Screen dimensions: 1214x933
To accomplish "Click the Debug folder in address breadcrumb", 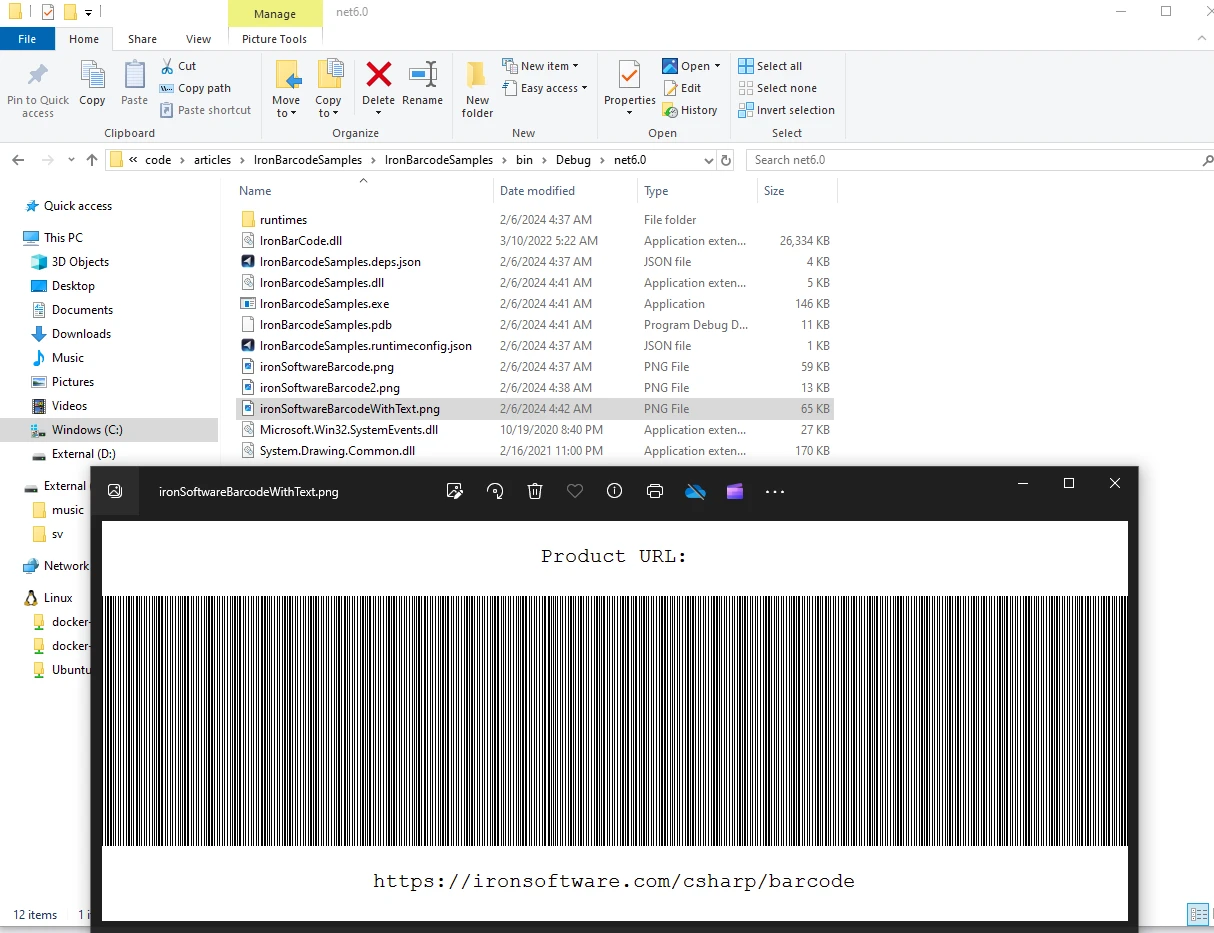I will pos(573,160).
